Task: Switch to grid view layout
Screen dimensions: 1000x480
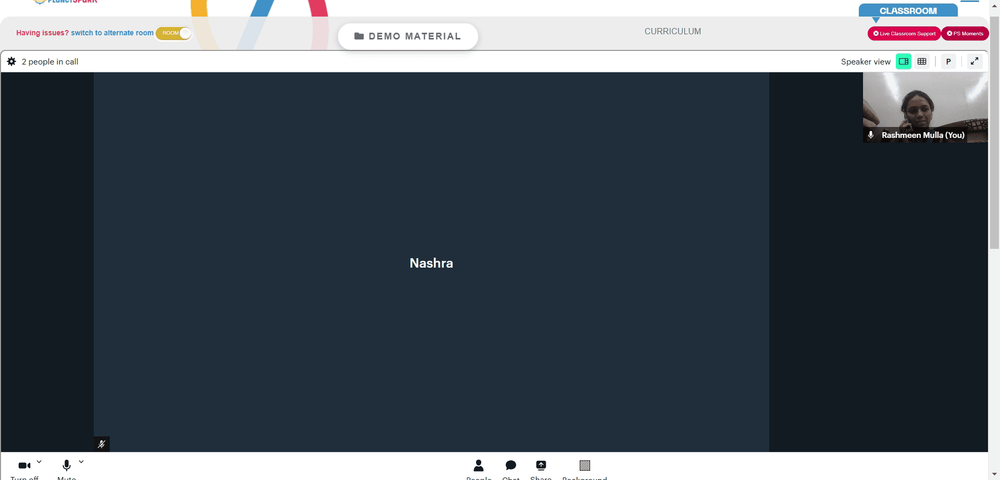Action: (x=922, y=61)
